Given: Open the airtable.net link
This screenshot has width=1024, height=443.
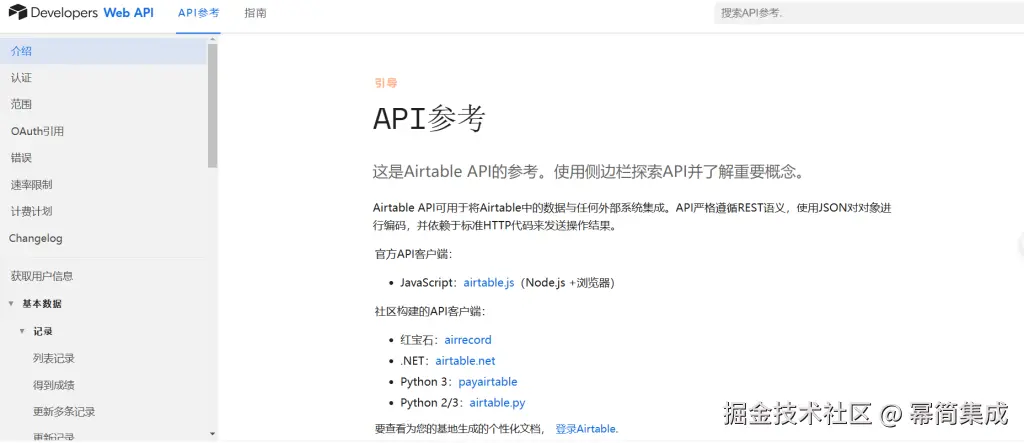Looking at the screenshot, I should pyautogui.click(x=466, y=361).
